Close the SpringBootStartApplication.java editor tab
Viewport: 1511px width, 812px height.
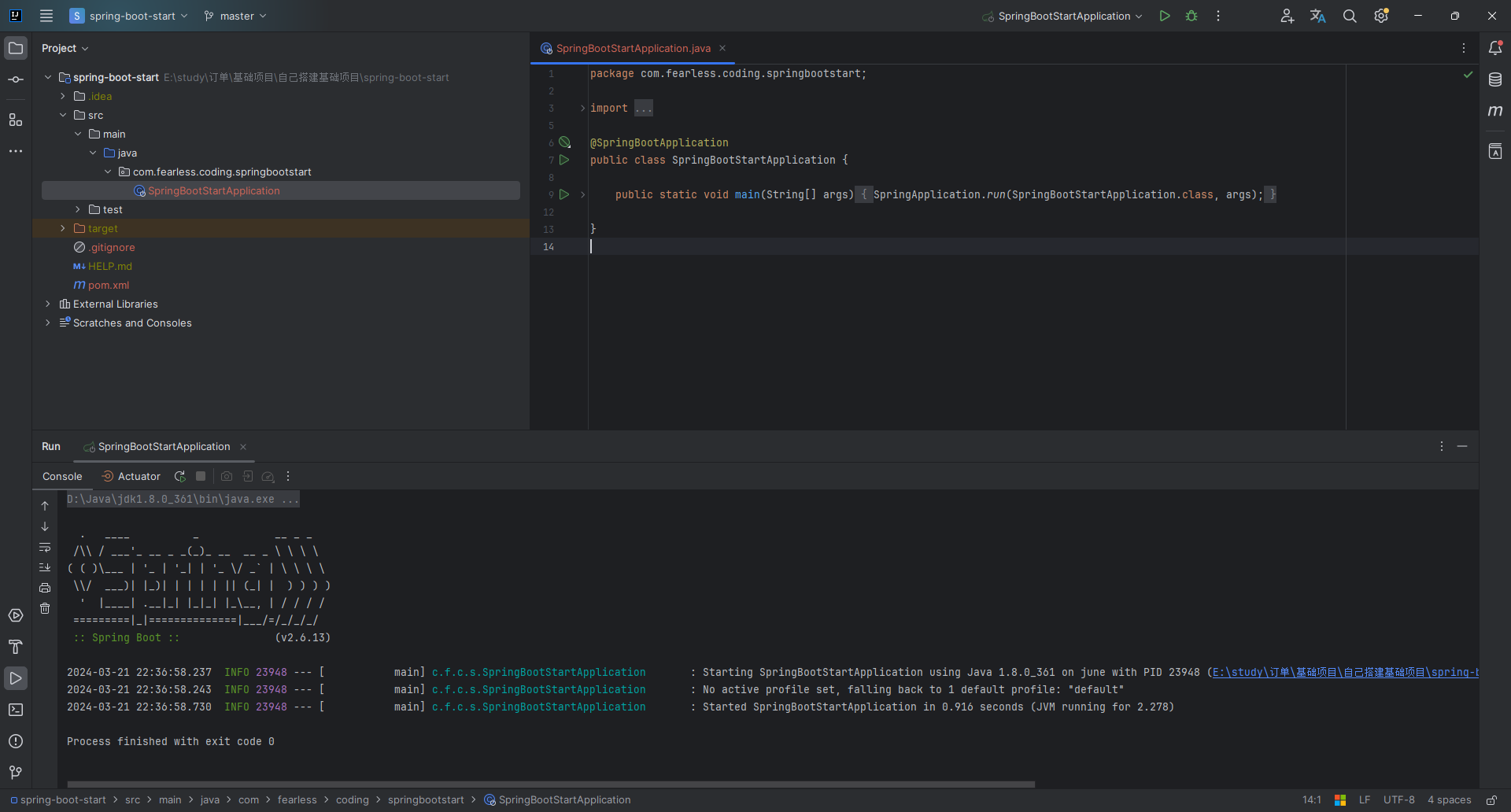point(722,48)
